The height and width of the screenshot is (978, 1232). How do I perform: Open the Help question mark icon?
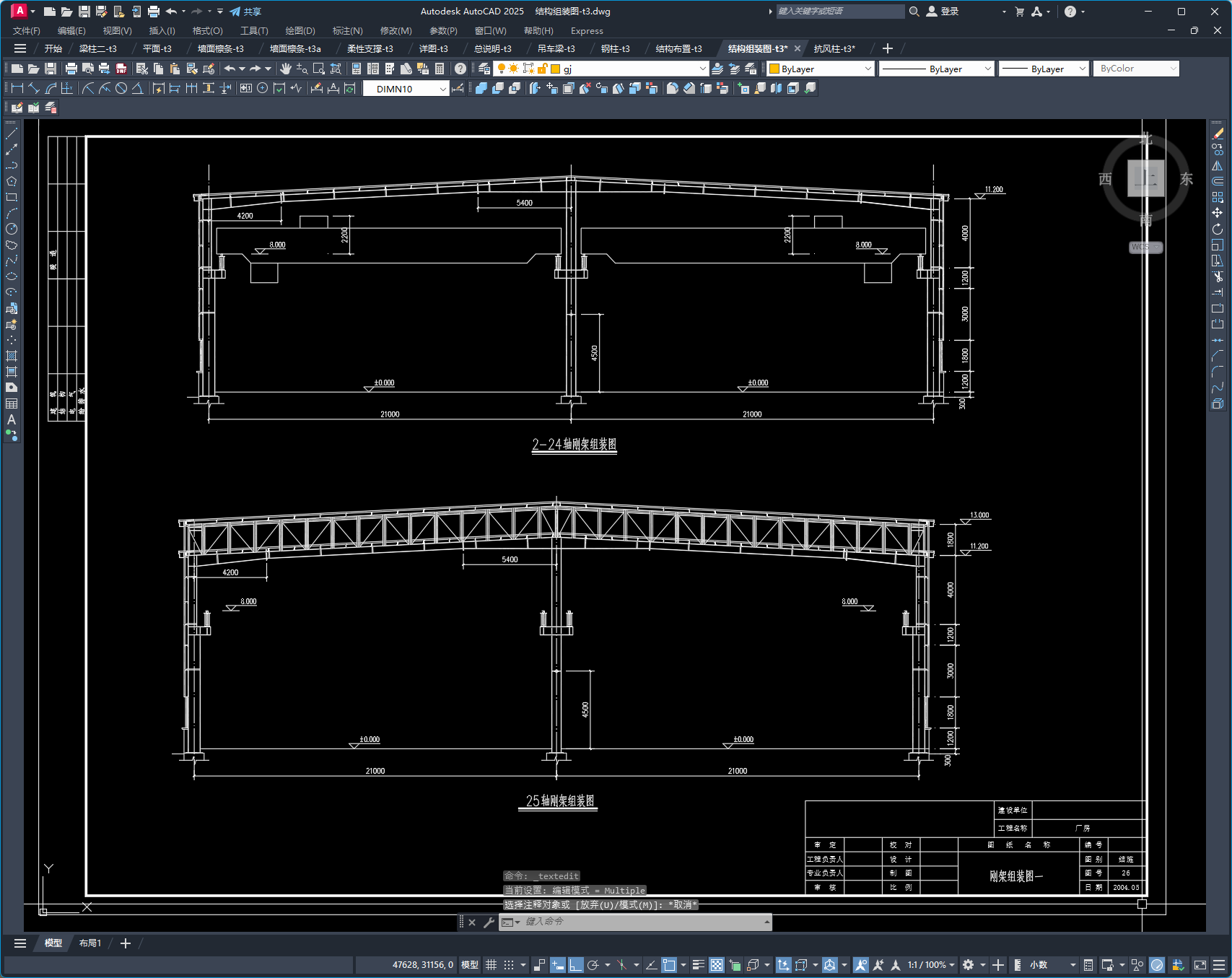pos(460,69)
